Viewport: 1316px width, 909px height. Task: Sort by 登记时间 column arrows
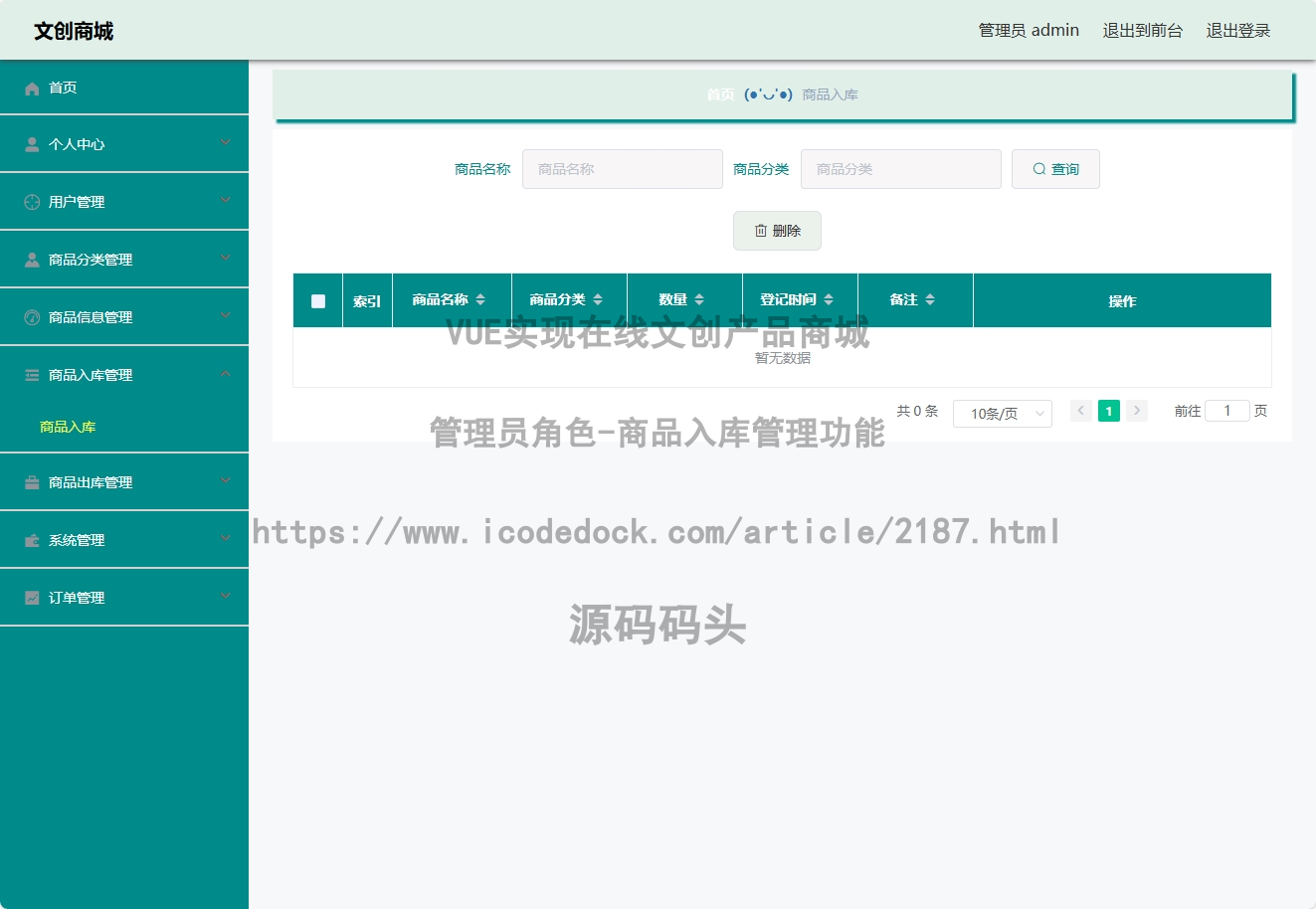point(829,299)
